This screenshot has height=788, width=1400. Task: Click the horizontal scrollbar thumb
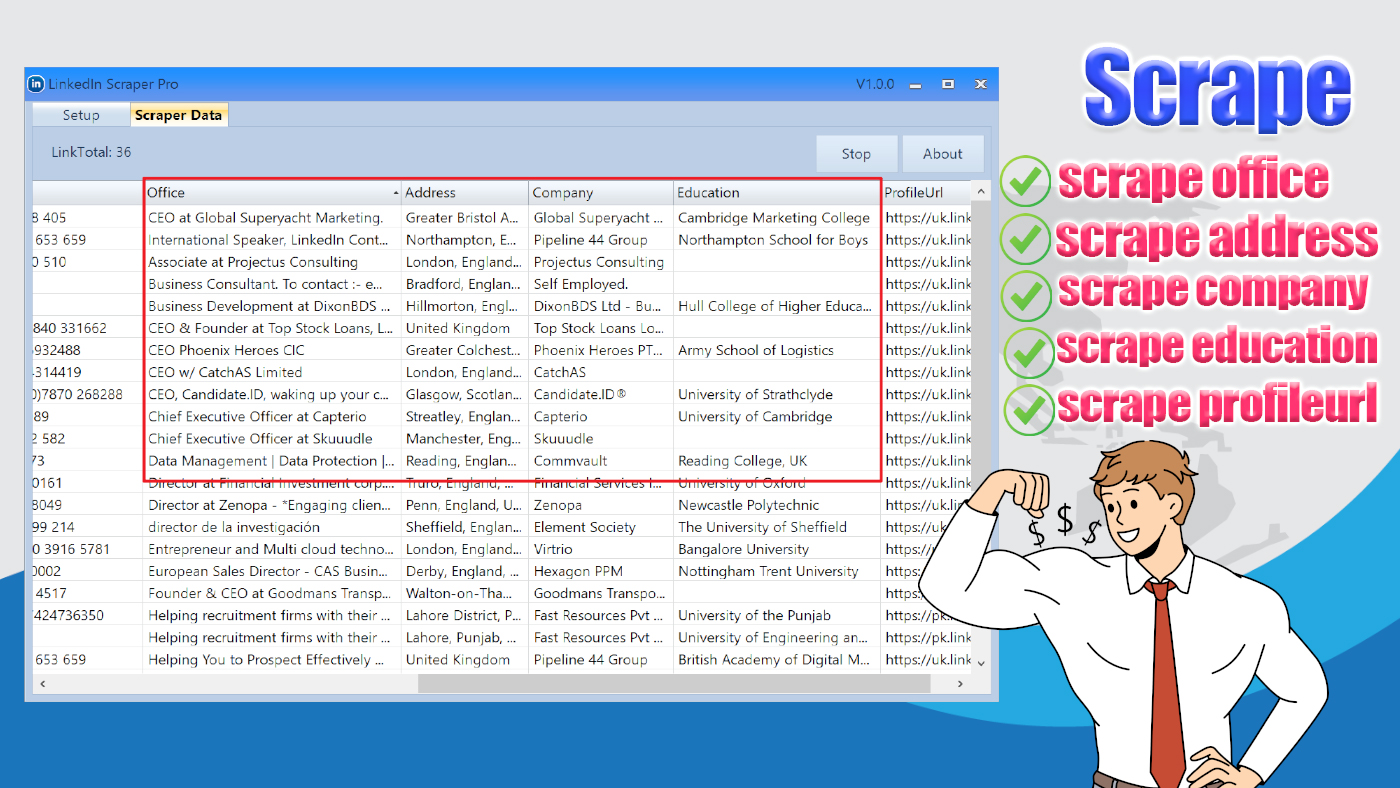coord(674,684)
